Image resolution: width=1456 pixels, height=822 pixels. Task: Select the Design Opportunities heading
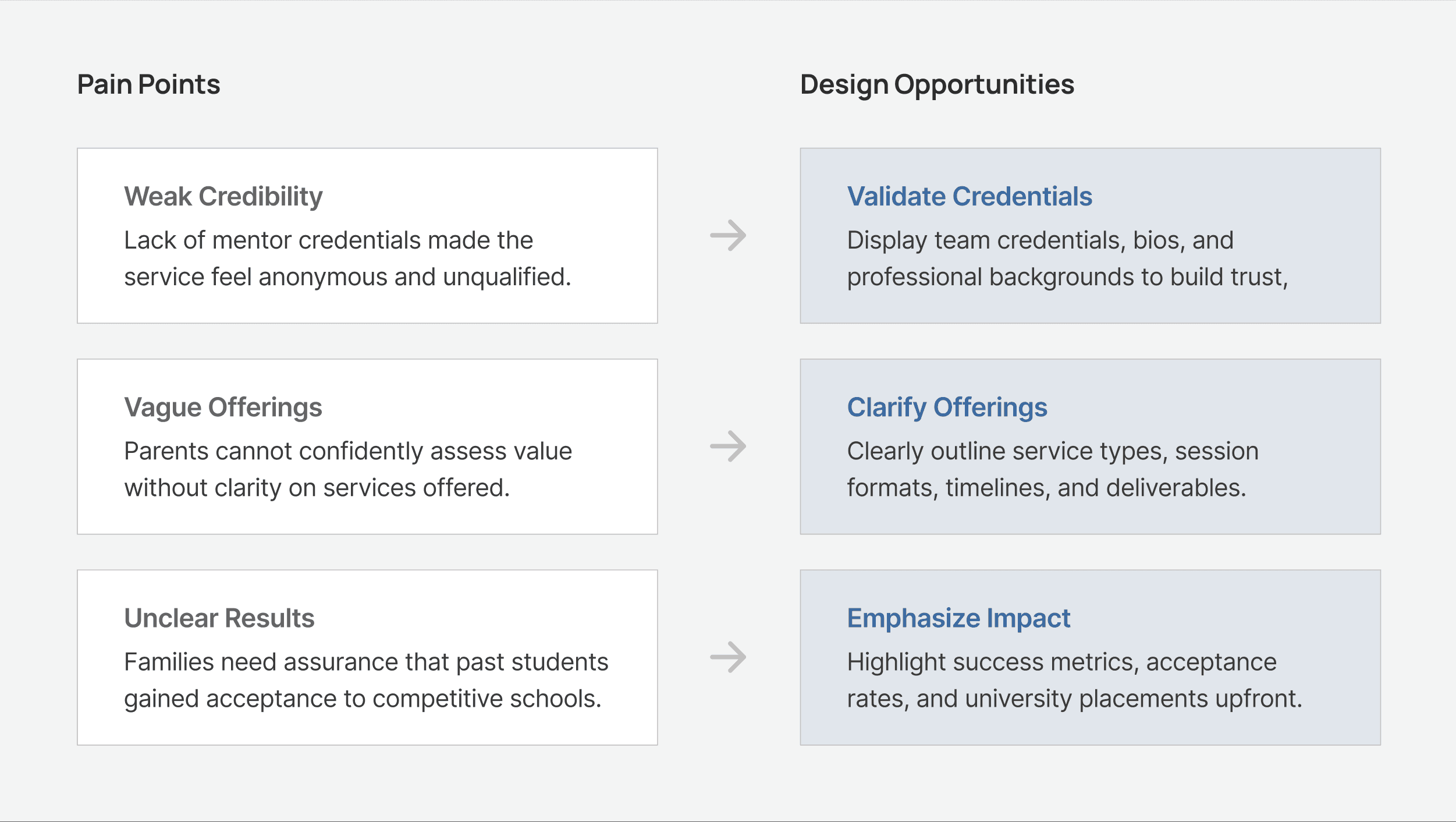[937, 84]
